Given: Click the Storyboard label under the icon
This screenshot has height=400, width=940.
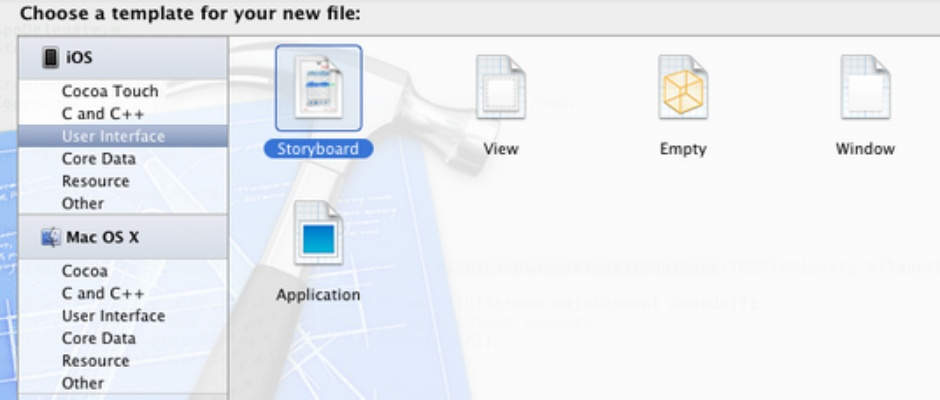Looking at the screenshot, I should point(318,149).
